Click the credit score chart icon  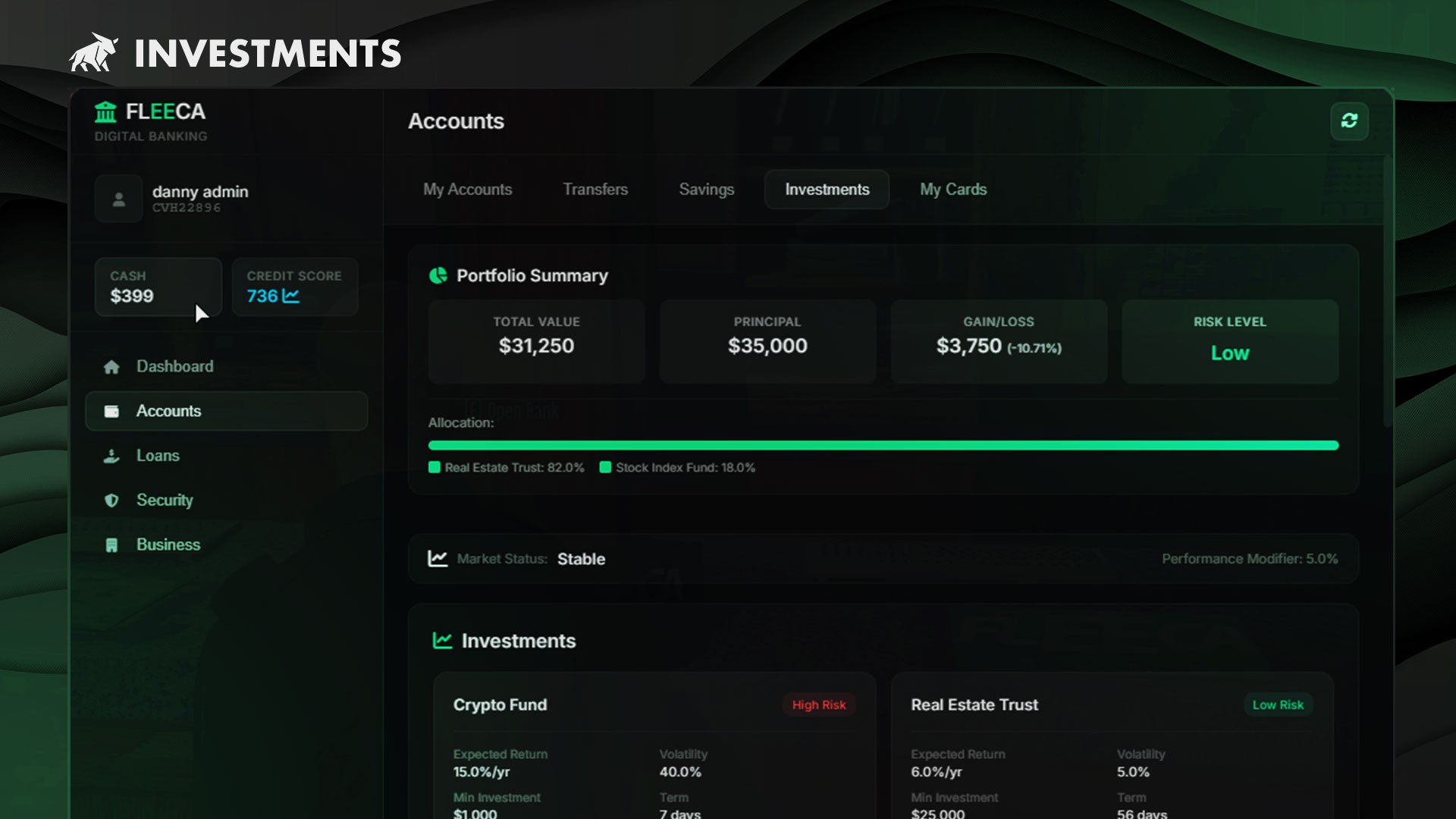click(290, 297)
